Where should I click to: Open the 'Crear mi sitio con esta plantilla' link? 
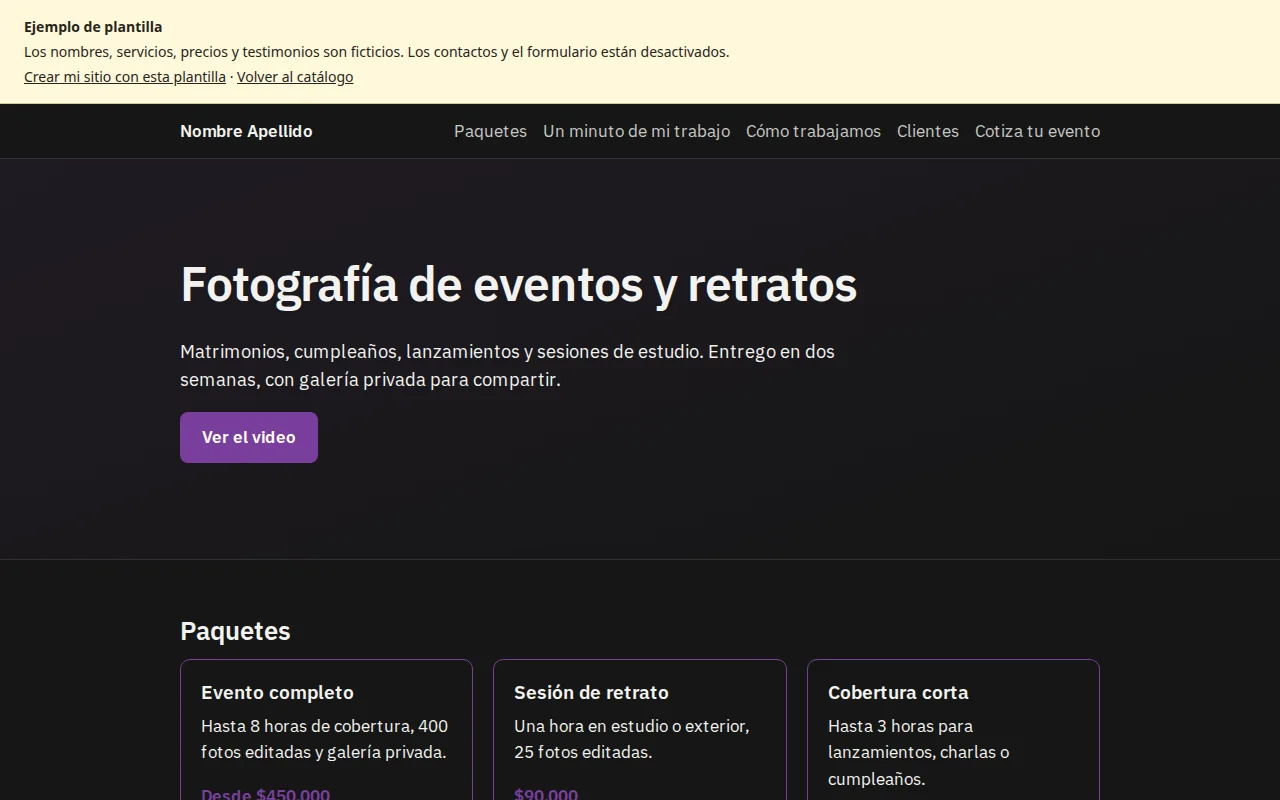125,77
